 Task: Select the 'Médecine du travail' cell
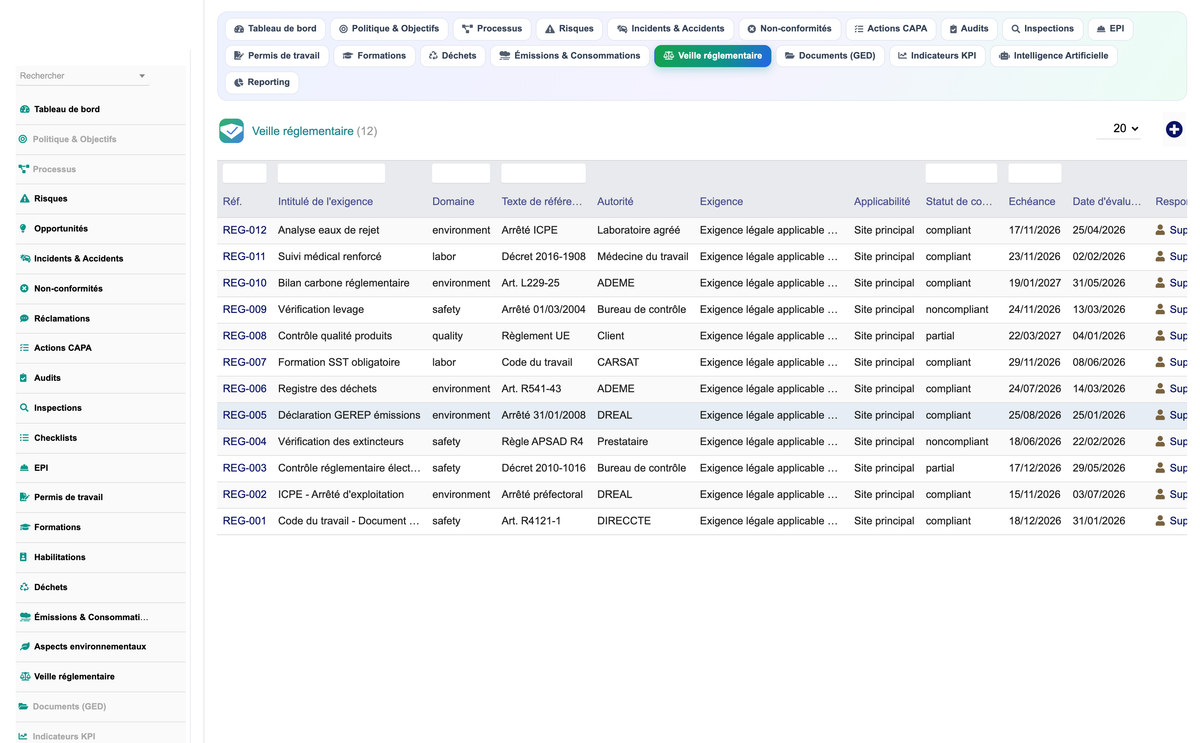(643, 257)
